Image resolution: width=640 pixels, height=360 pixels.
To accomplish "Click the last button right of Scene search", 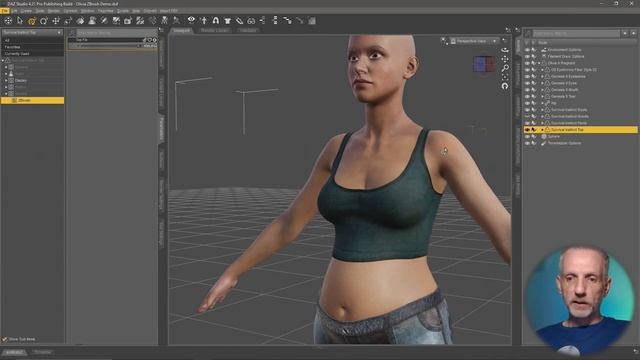I will click(633, 33).
